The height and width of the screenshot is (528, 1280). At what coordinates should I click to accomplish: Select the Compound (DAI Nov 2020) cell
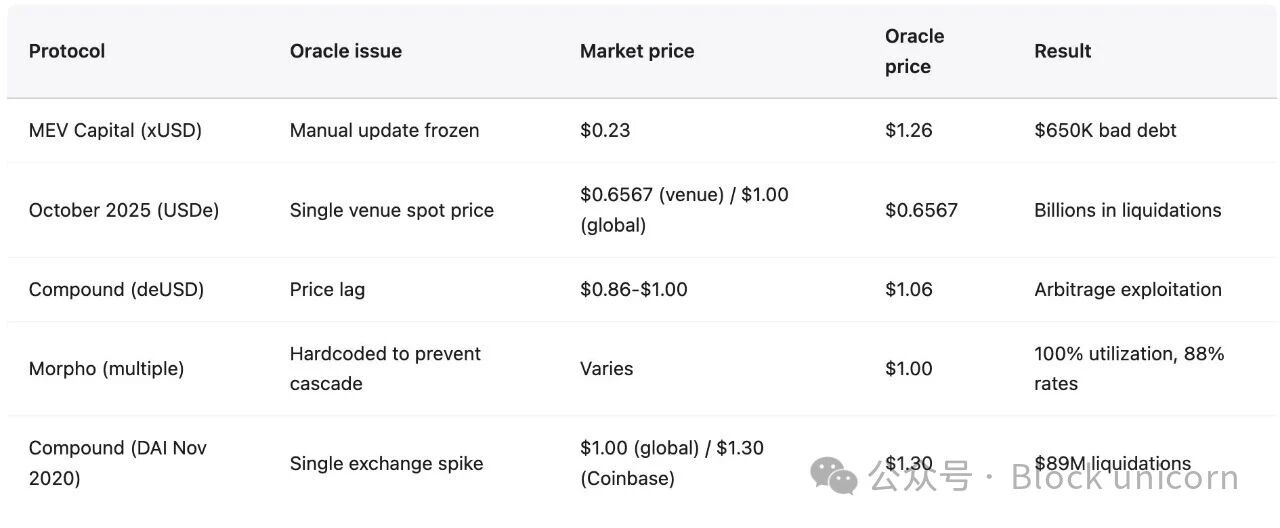(117, 463)
